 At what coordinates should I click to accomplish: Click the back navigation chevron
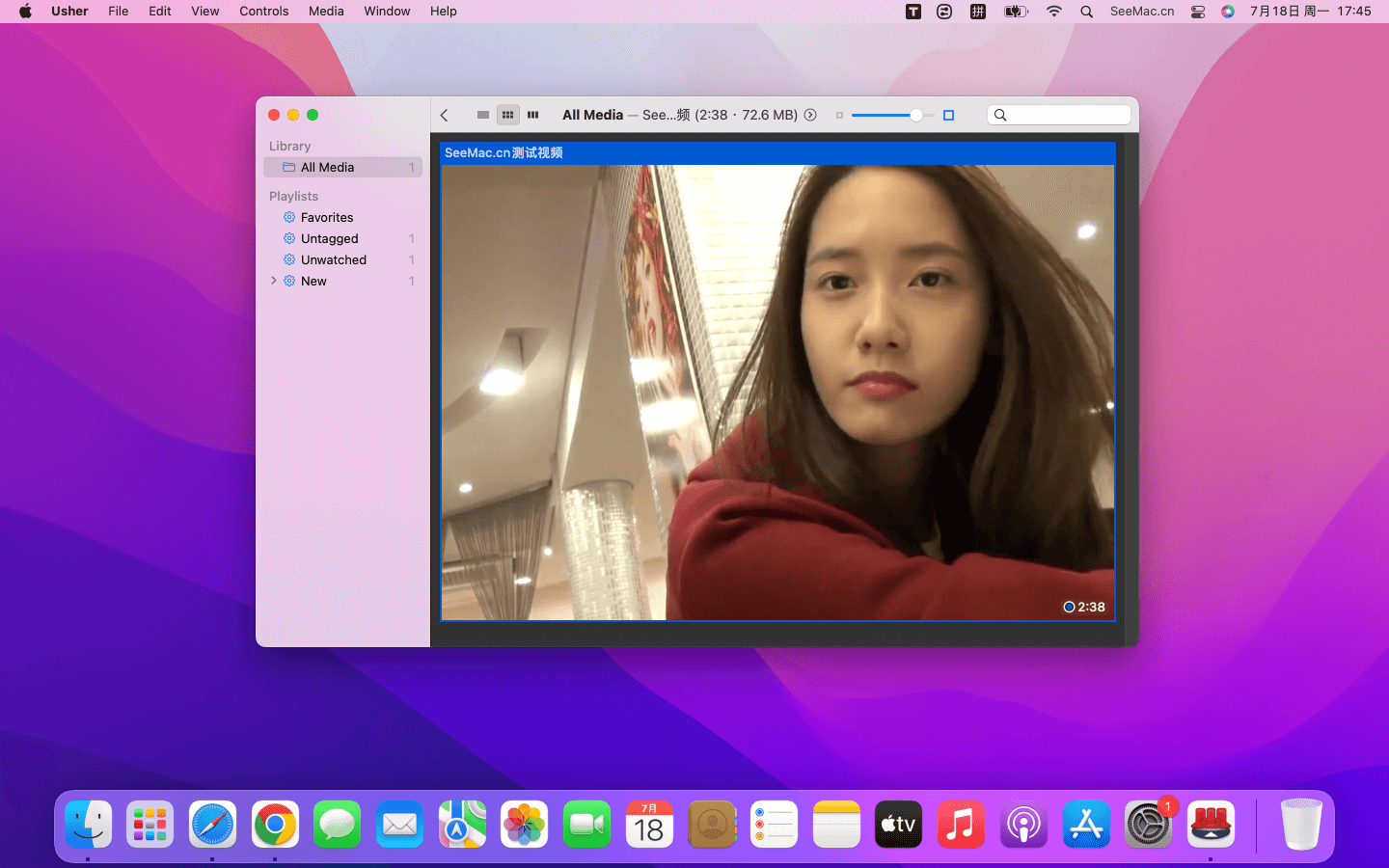444,115
